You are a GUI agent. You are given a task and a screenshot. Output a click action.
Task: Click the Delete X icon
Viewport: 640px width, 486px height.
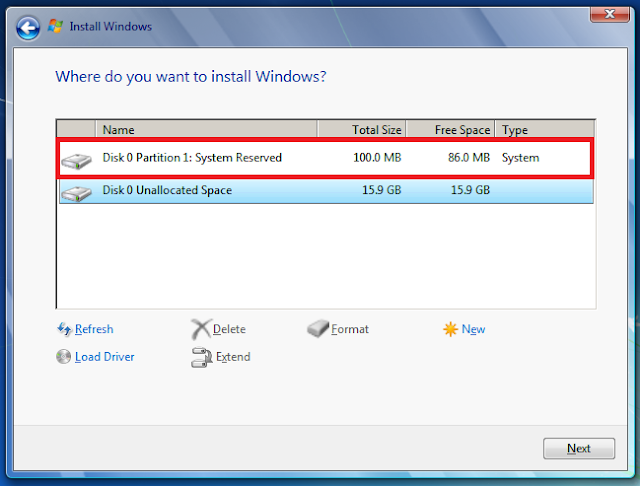click(201, 329)
